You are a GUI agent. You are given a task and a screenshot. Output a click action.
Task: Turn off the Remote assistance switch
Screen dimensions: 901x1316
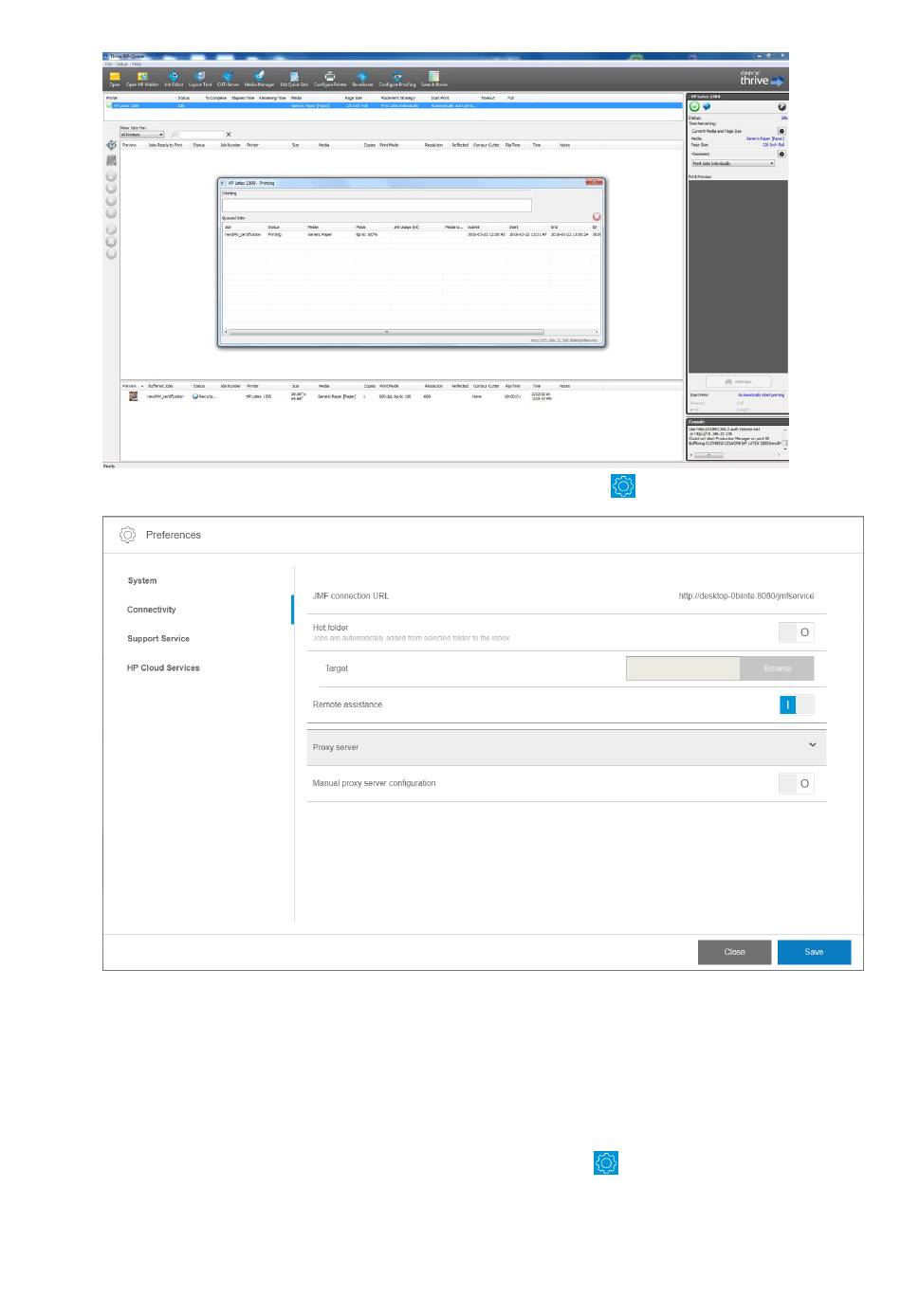click(x=796, y=704)
